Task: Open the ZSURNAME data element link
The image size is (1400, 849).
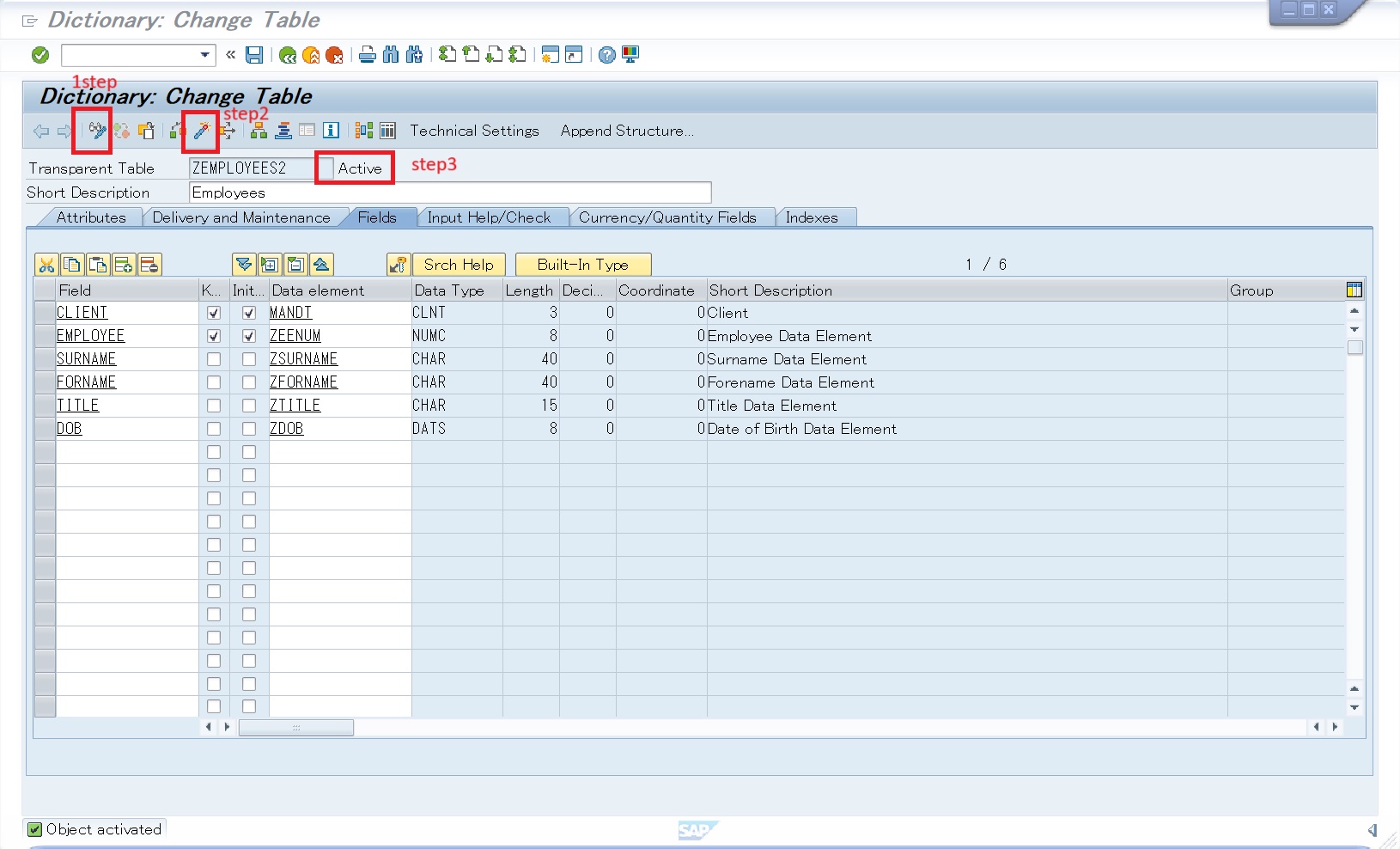Action: 303,359
